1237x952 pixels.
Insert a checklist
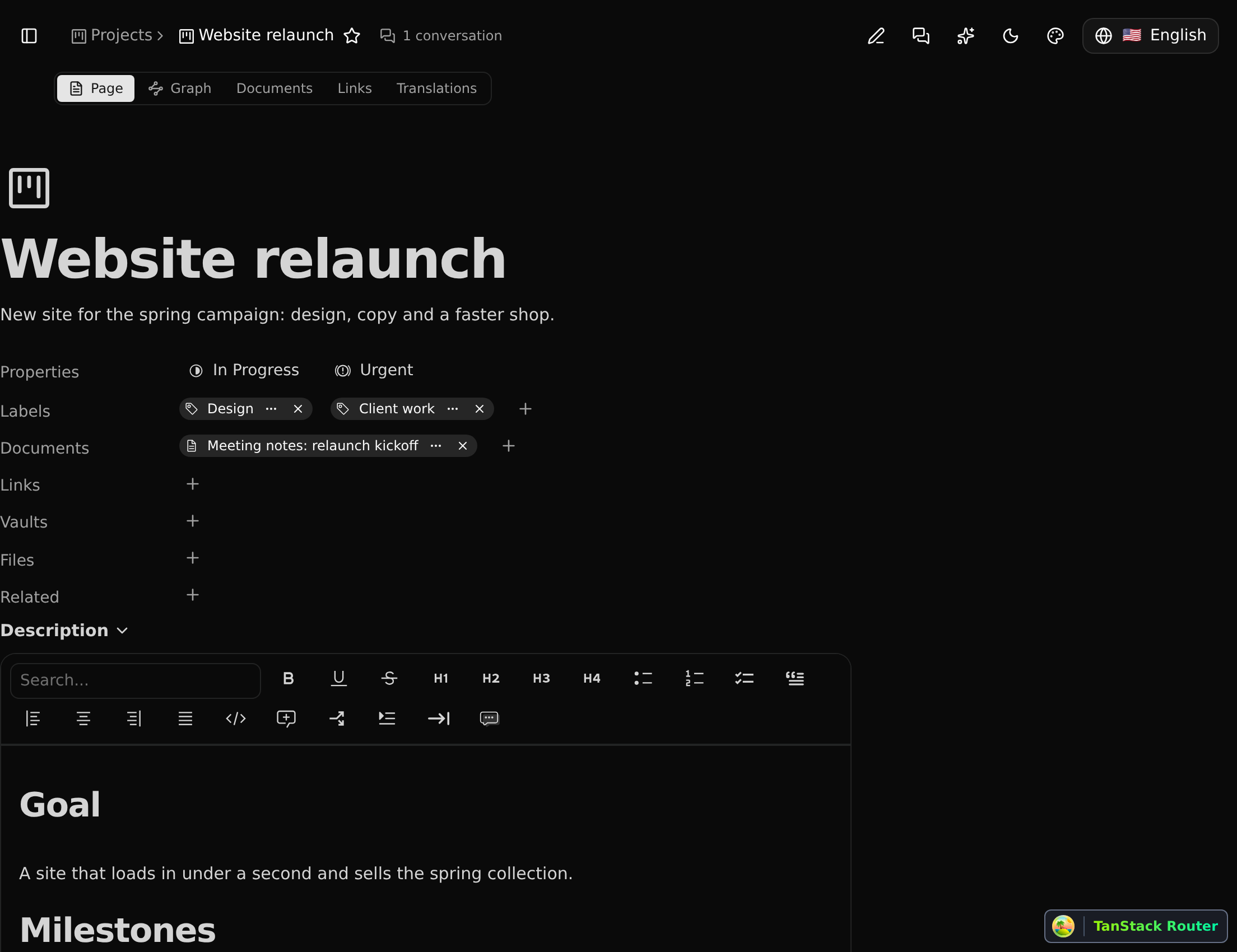point(744,678)
